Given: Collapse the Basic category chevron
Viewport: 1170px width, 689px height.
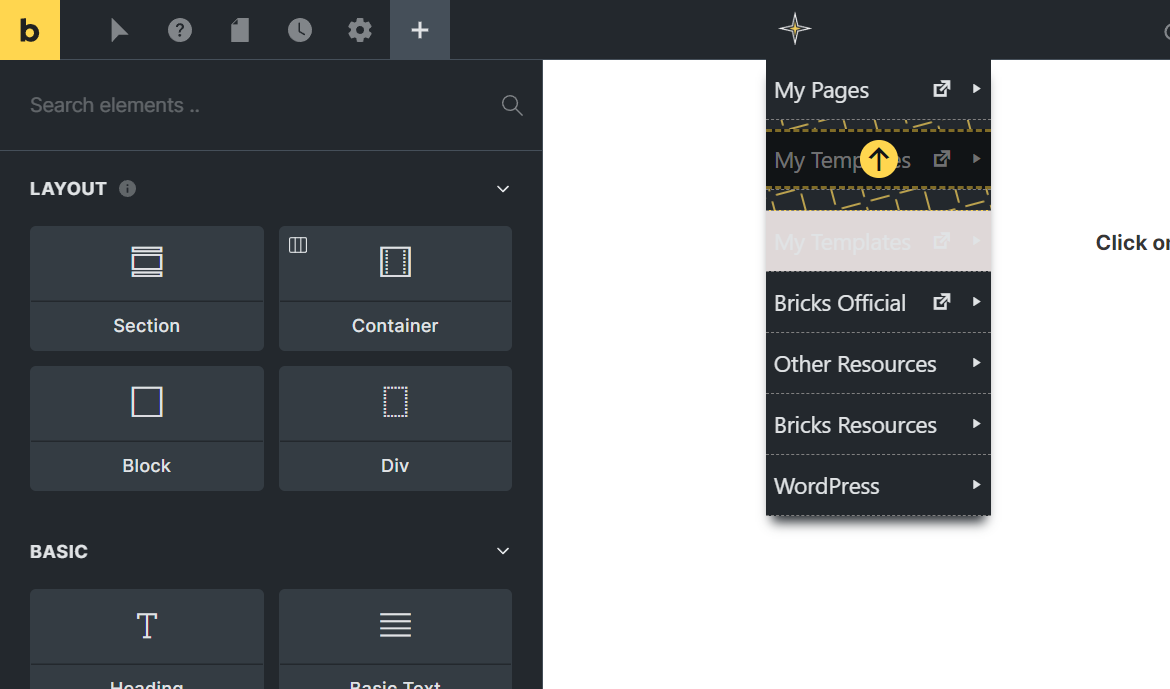Looking at the screenshot, I should click(503, 551).
